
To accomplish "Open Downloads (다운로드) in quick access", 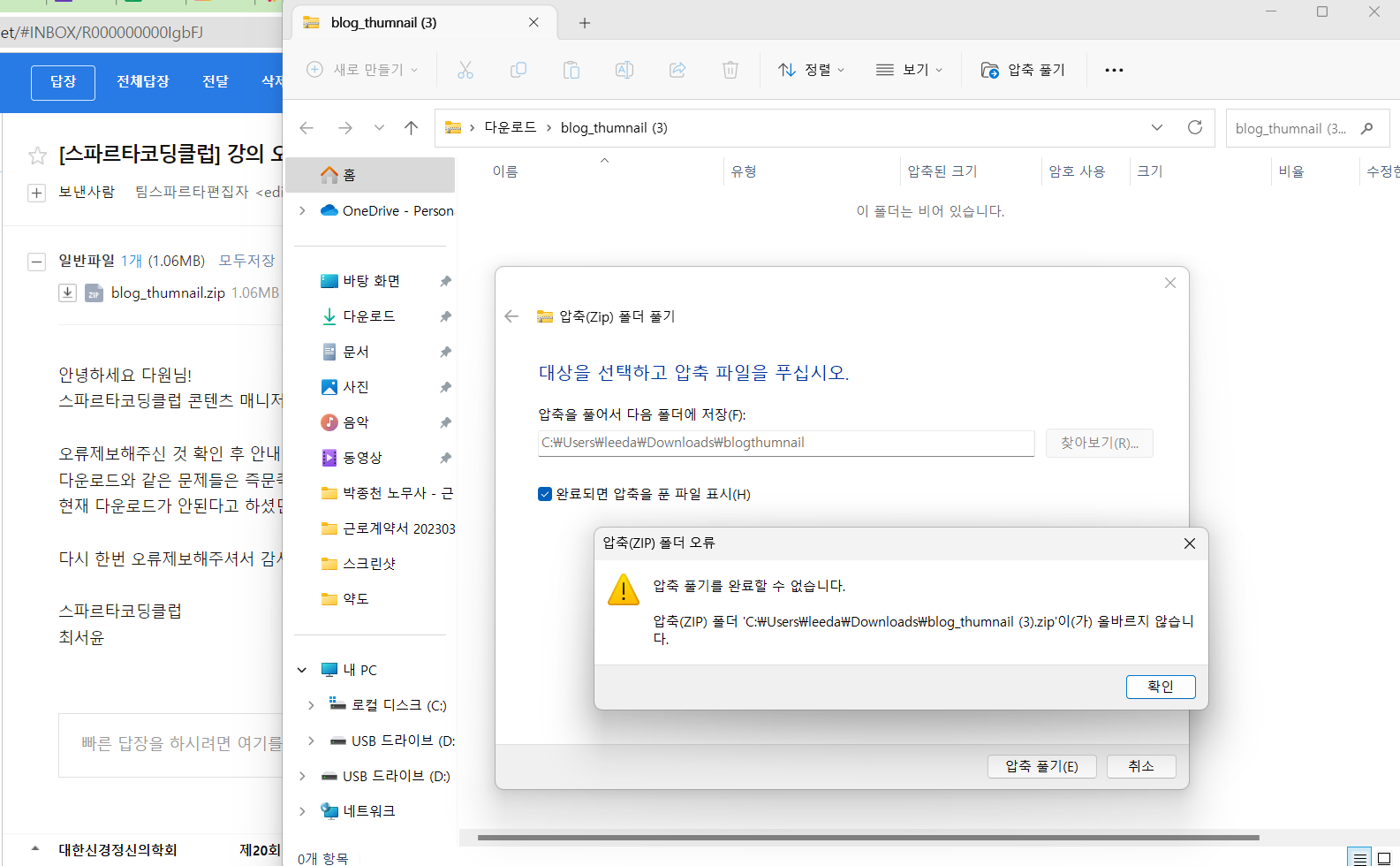I will click(370, 316).
